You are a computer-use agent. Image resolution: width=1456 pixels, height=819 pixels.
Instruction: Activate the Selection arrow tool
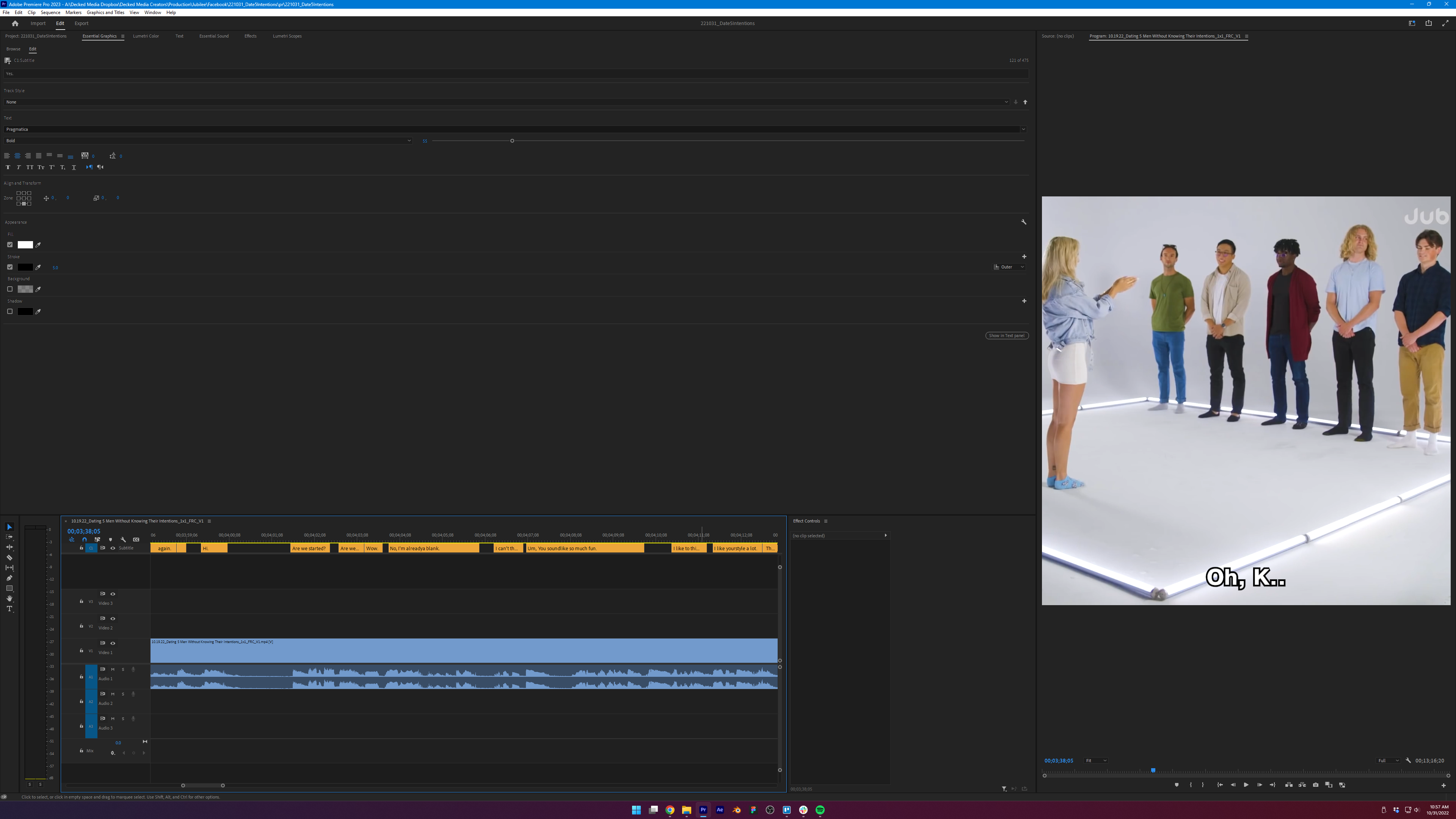point(9,527)
